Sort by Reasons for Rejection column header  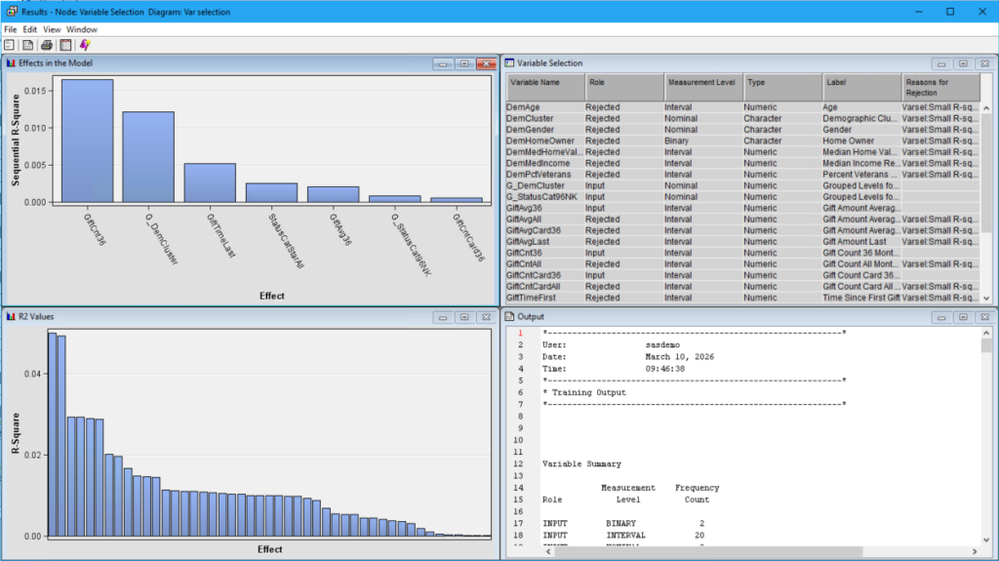click(940, 87)
